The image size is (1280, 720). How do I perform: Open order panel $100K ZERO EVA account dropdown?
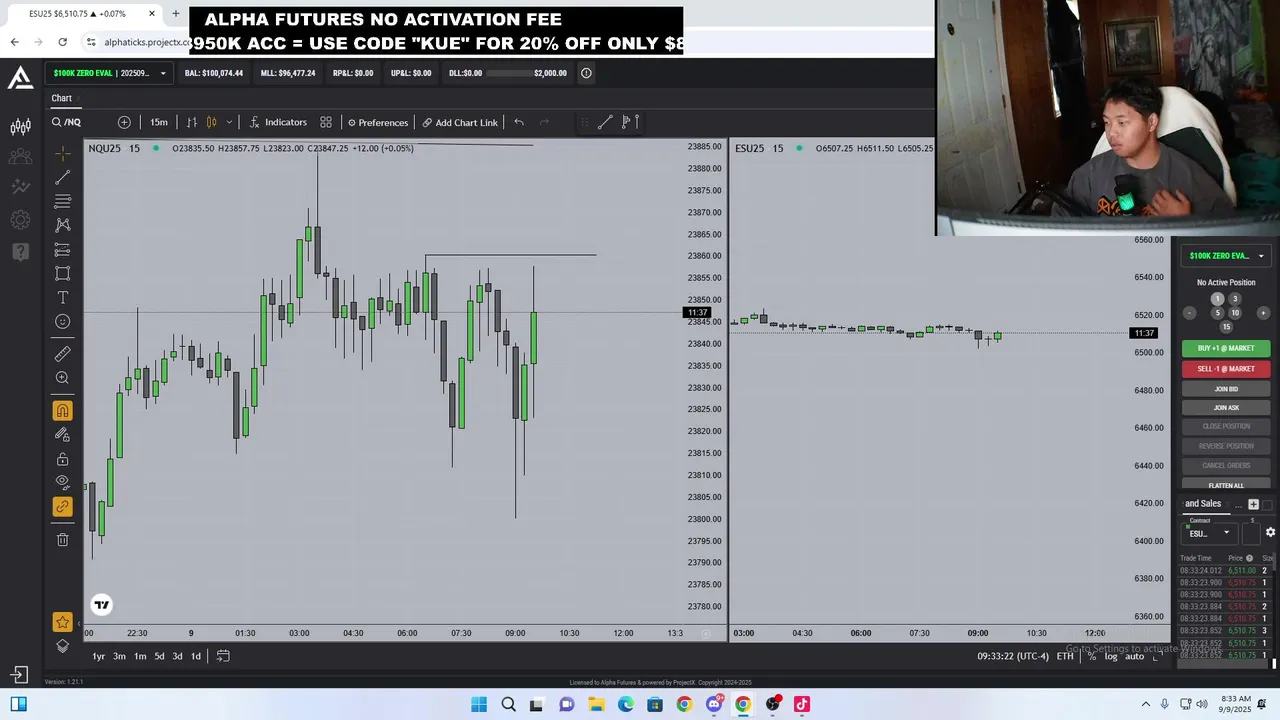coord(1226,256)
